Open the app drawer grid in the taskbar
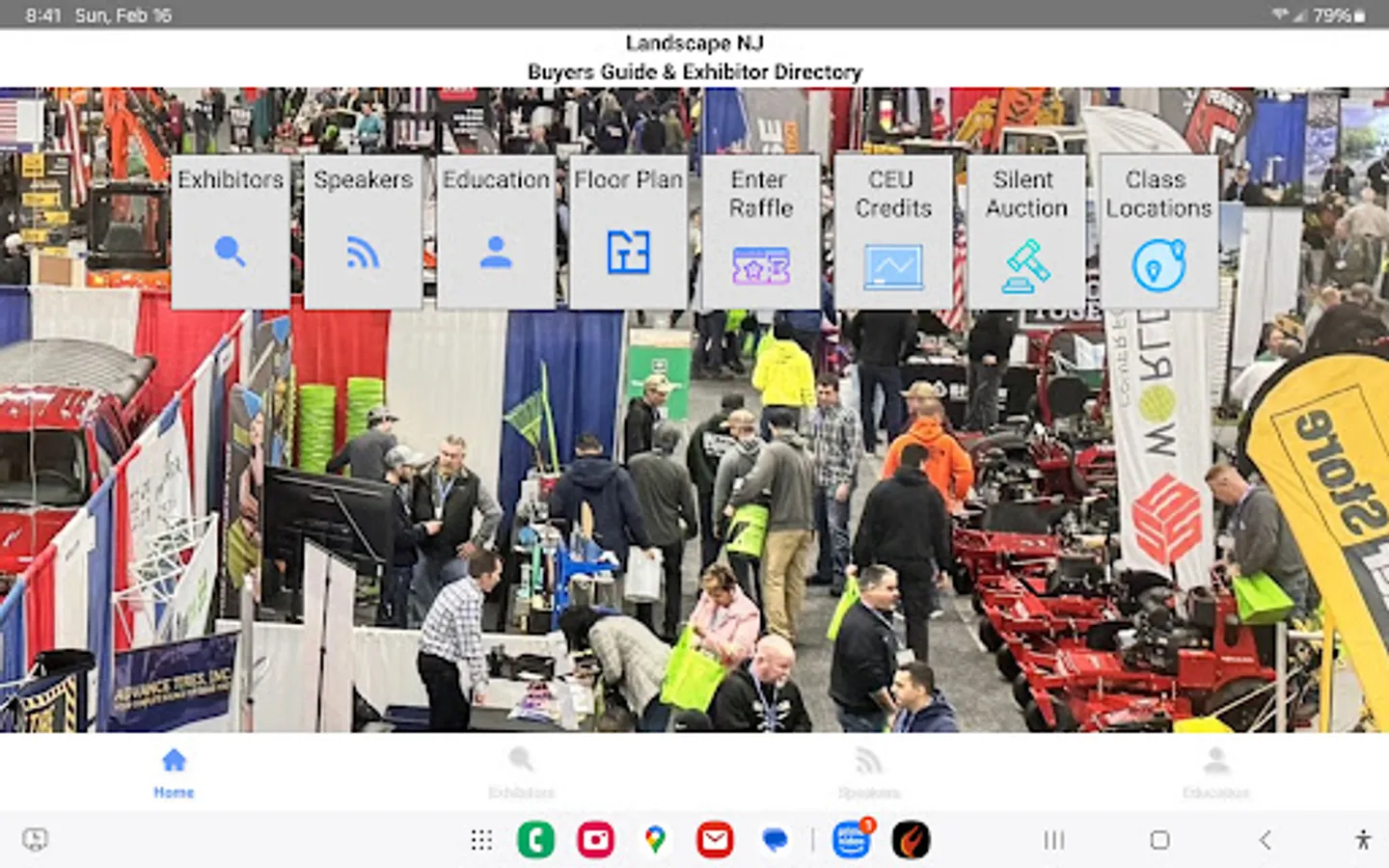Screen dimensions: 1389x868 click(x=481, y=839)
